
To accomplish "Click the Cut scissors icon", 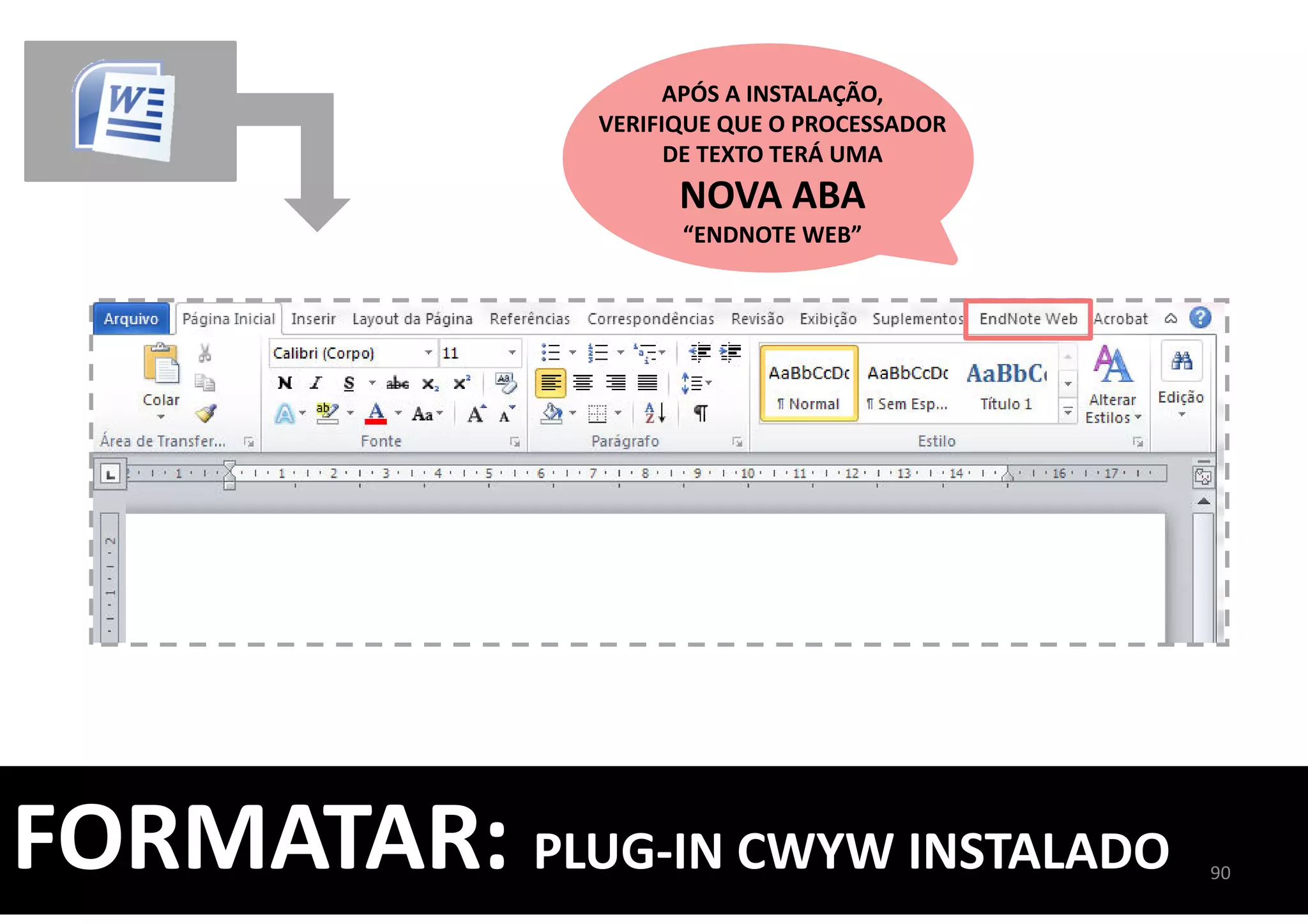I will [204, 353].
